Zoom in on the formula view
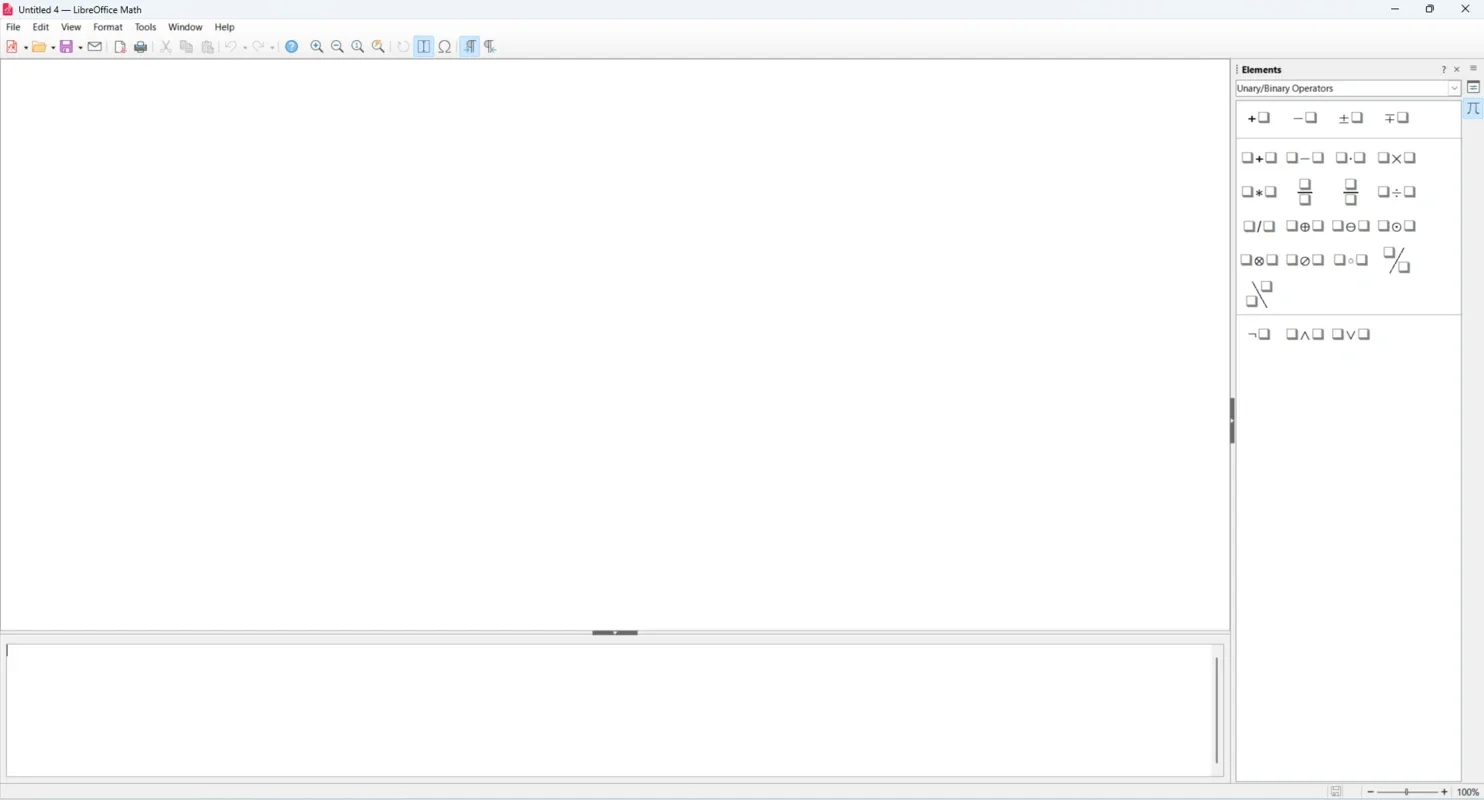The height and width of the screenshot is (800, 1484). coord(317,46)
